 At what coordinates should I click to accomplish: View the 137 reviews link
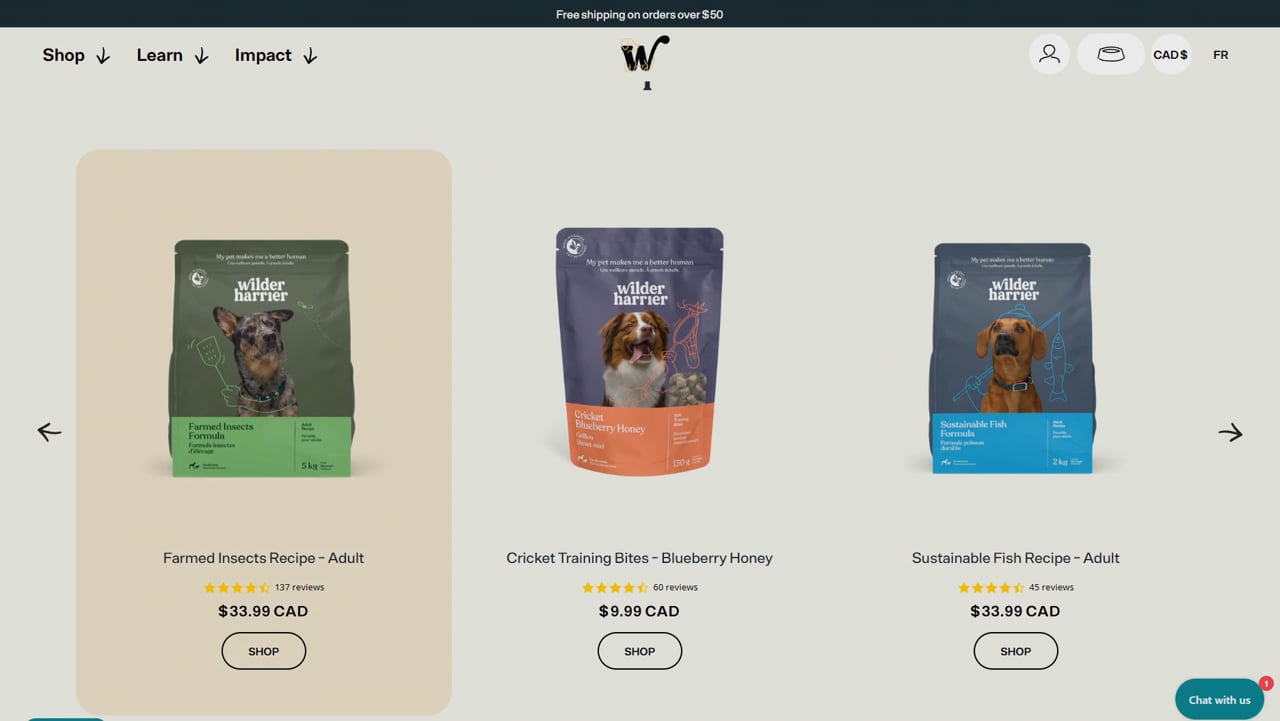299,587
